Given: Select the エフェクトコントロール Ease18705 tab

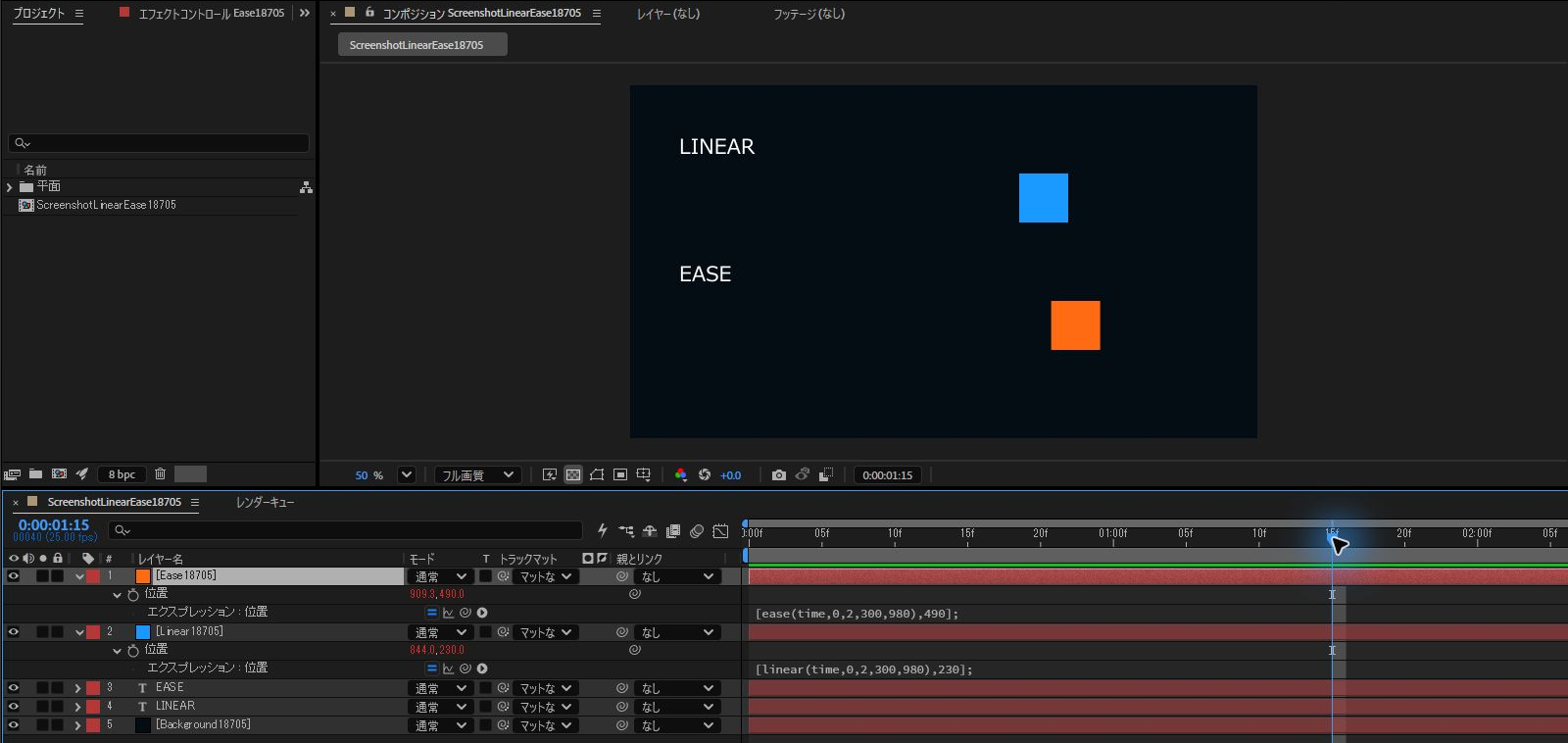Looking at the screenshot, I should [x=212, y=14].
